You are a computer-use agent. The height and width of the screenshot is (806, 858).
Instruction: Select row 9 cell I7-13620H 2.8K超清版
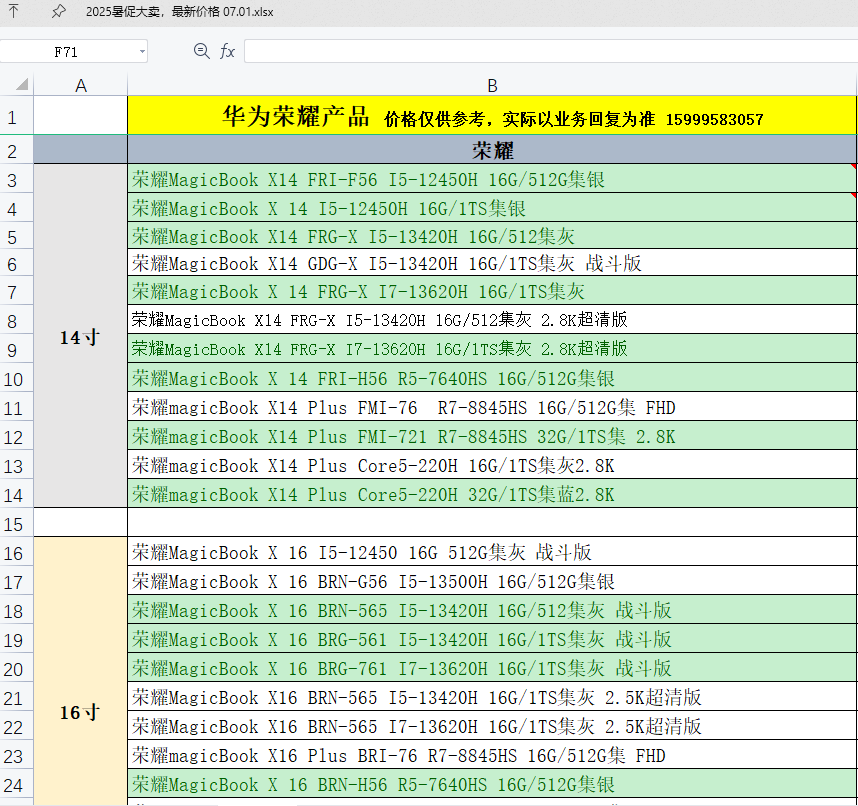pos(492,349)
